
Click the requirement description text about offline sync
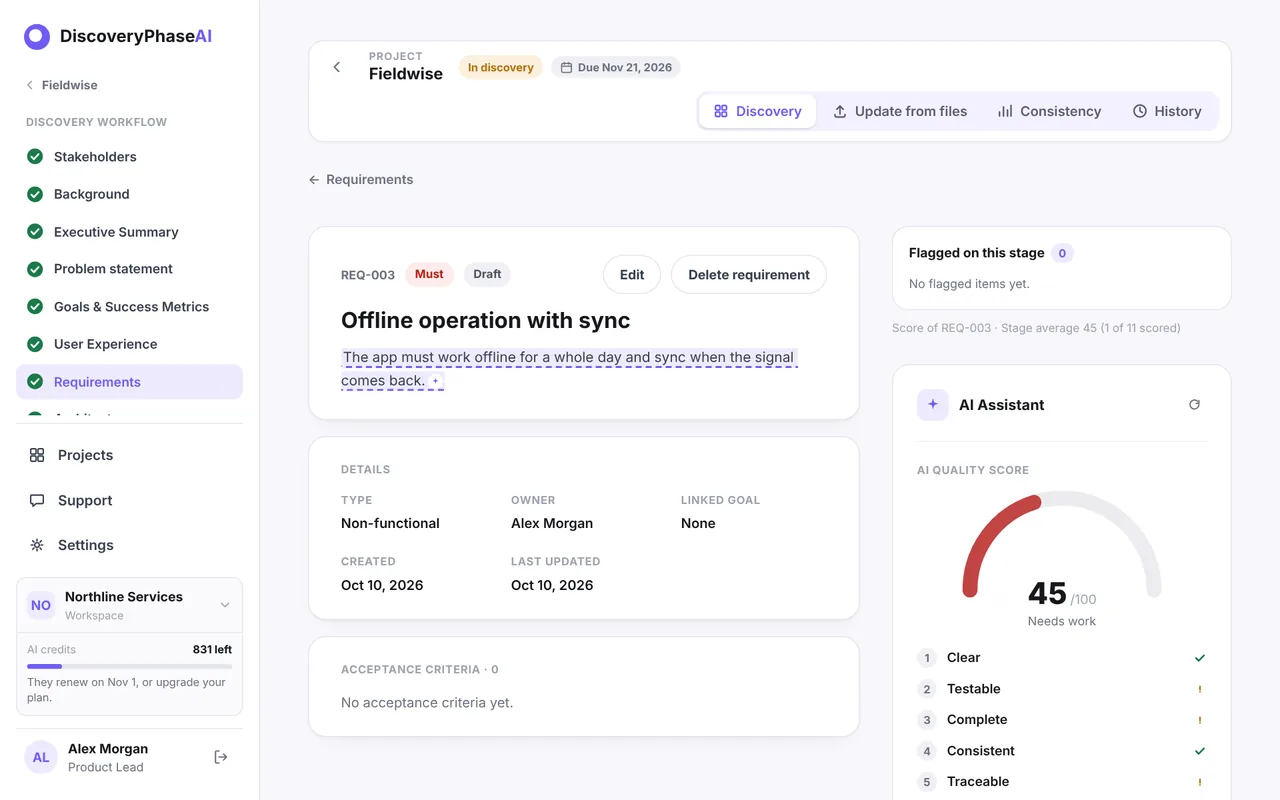[x=568, y=369]
